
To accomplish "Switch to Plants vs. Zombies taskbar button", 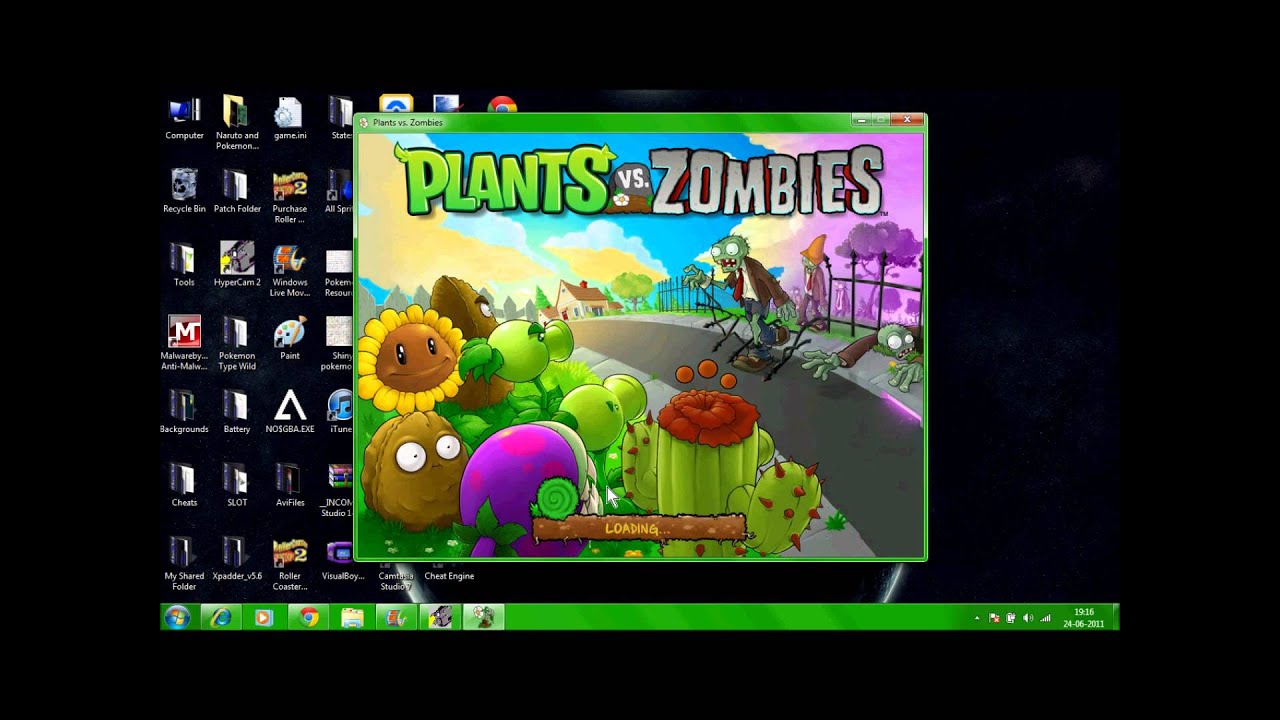I will (484, 617).
